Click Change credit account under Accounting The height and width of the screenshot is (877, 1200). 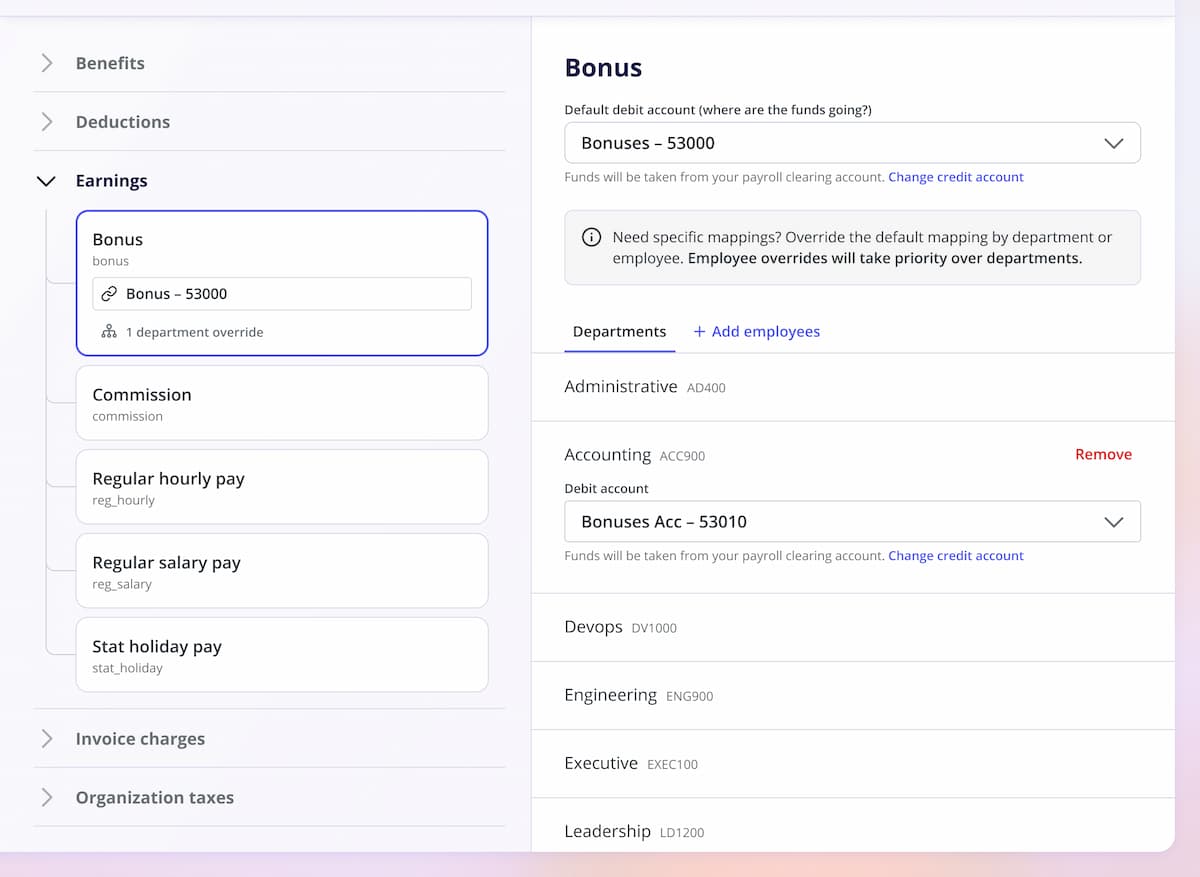[x=955, y=556]
